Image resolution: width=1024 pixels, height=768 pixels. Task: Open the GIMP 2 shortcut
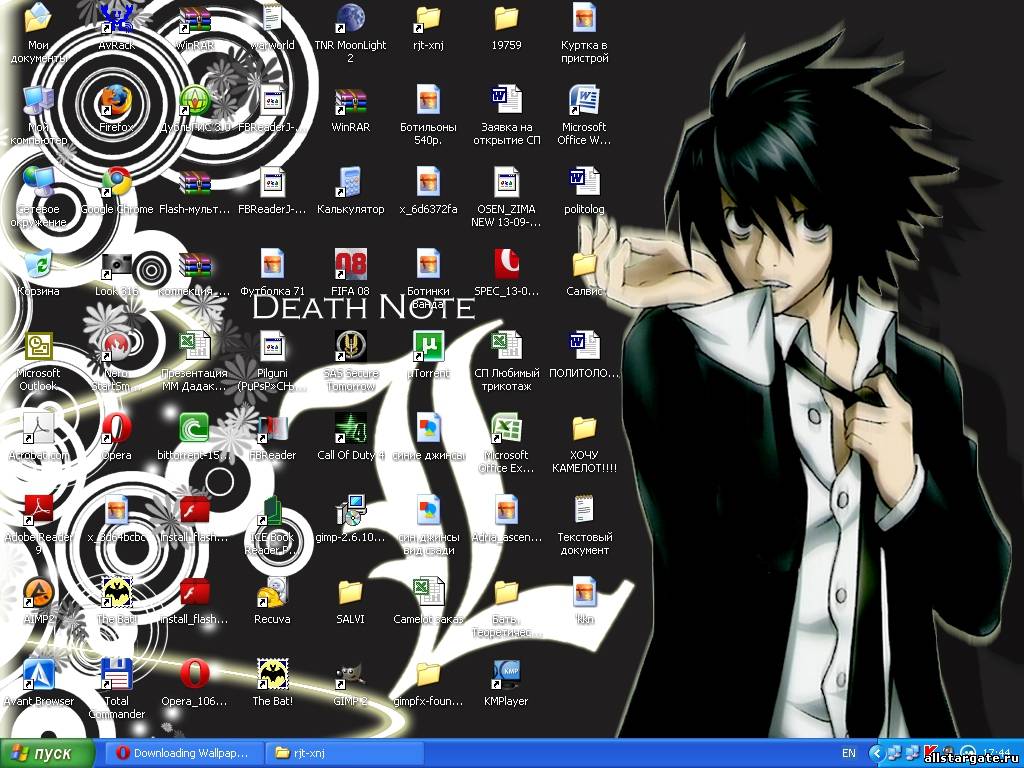tap(350, 674)
